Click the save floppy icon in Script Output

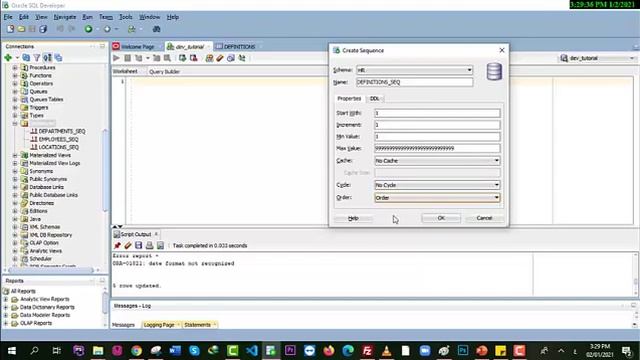pyautogui.click(x=139, y=245)
